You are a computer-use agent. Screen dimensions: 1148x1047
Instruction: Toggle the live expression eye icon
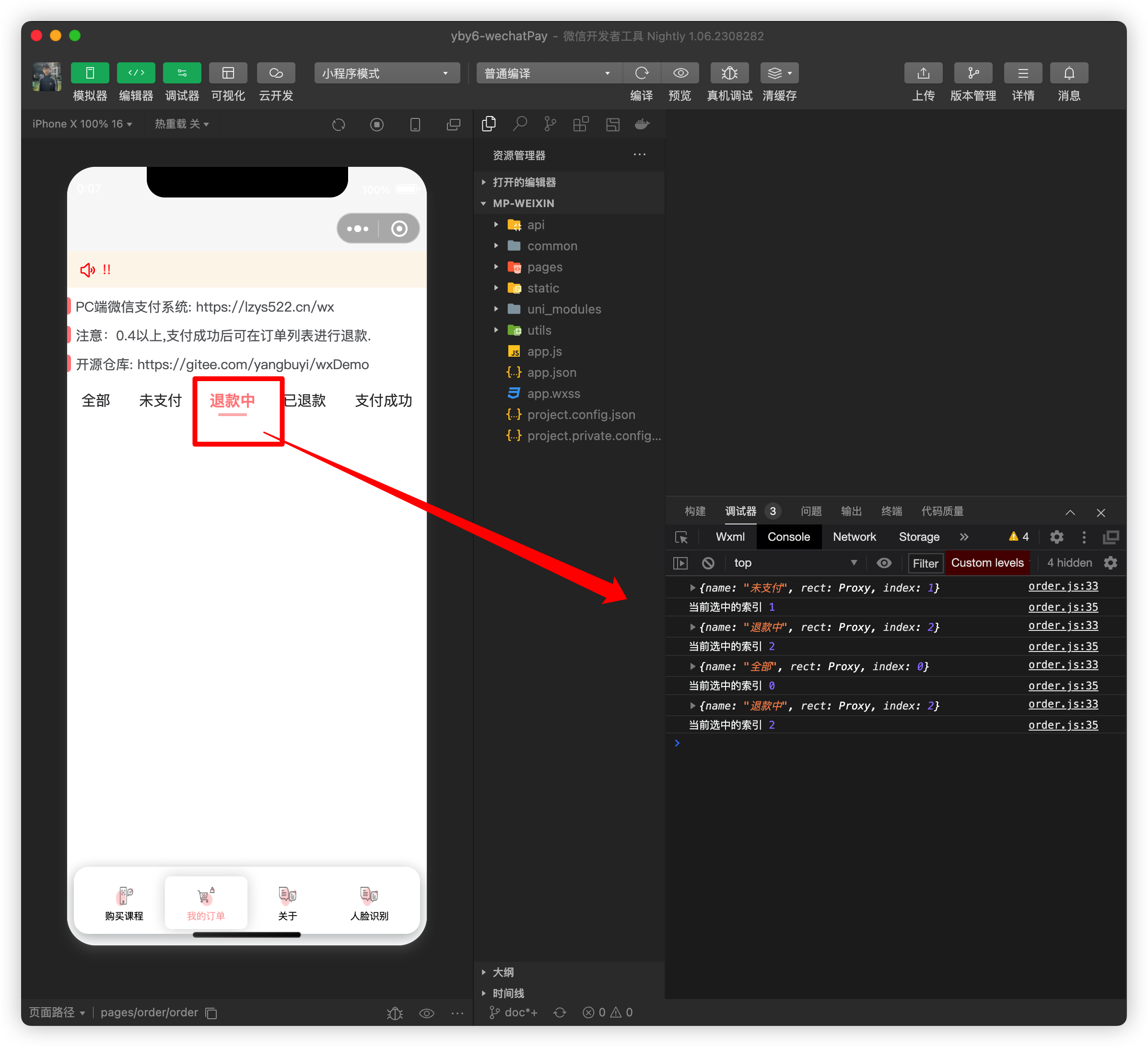[x=884, y=563]
